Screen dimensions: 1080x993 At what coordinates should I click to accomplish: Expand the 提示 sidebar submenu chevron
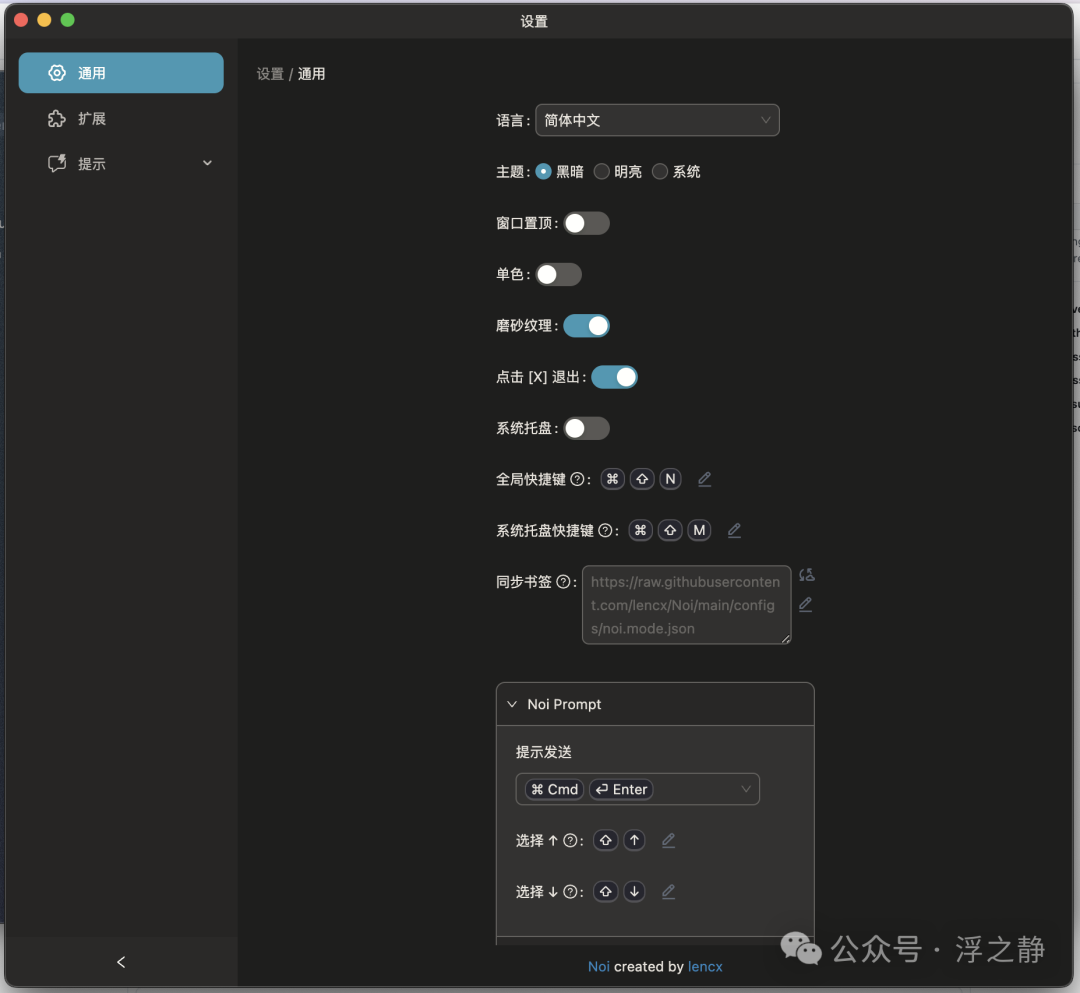coord(207,163)
